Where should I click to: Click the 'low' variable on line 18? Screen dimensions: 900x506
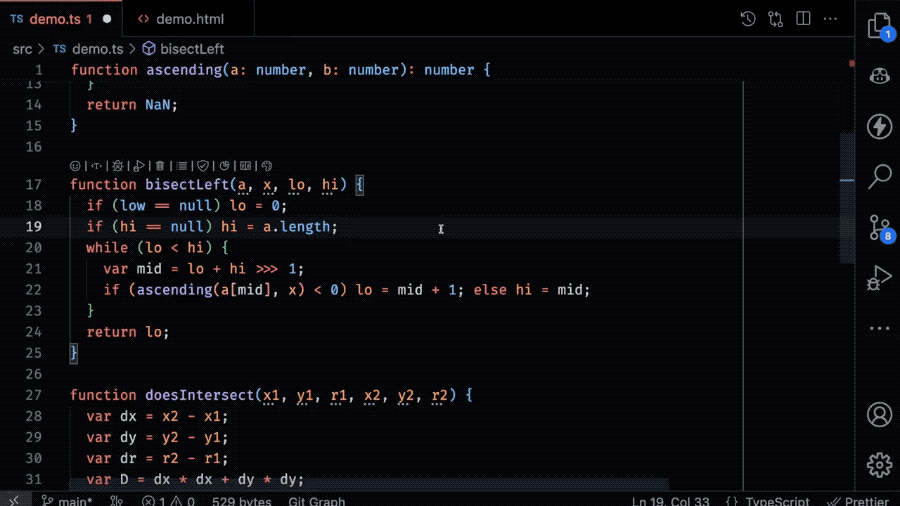coord(133,206)
